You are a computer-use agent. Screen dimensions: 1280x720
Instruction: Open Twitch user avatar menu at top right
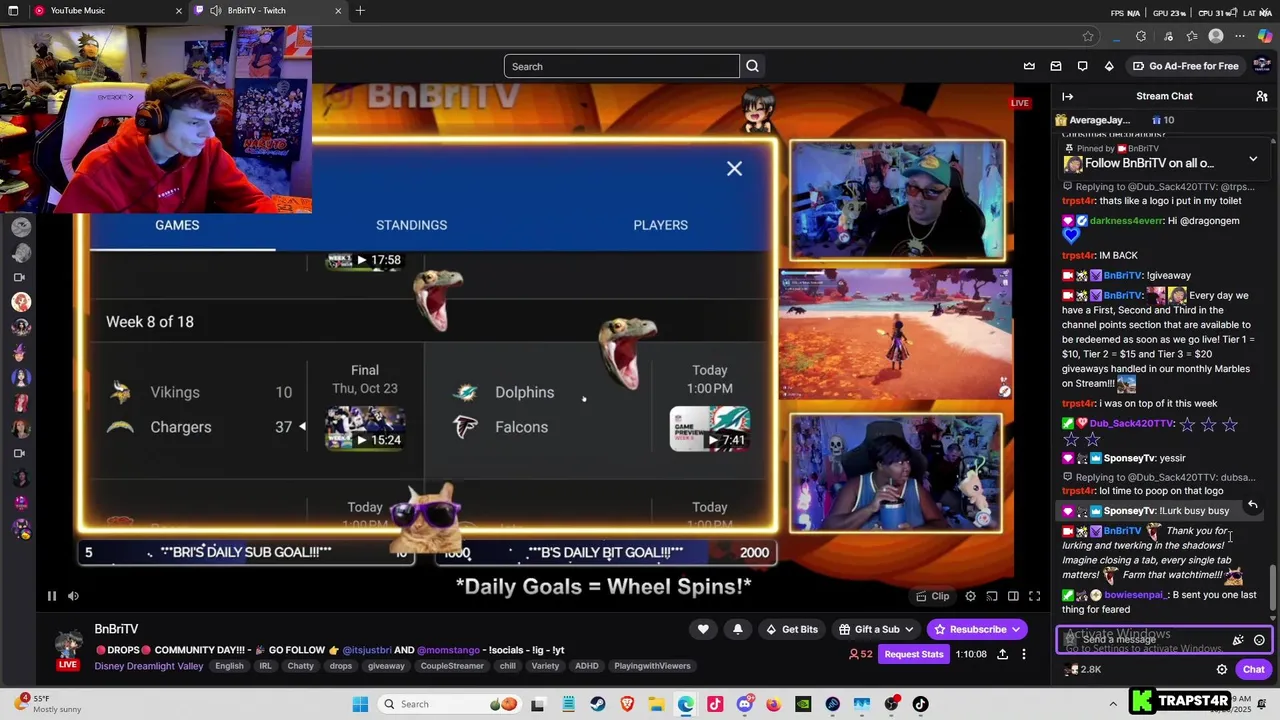[1262, 66]
